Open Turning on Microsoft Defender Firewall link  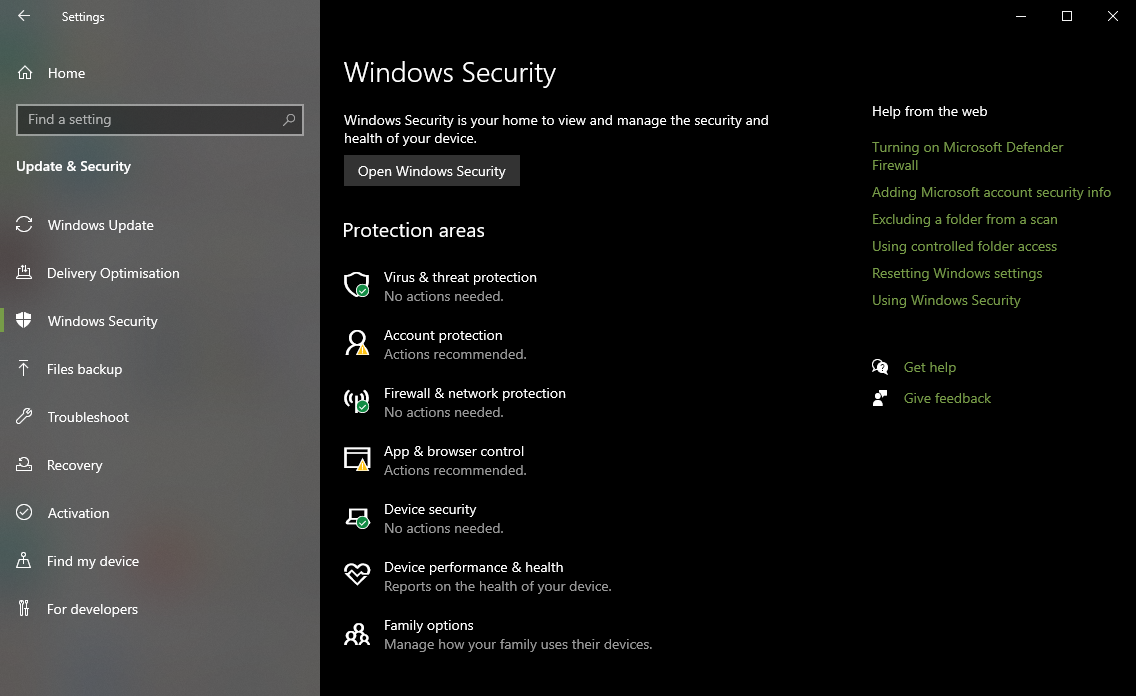(x=967, y=156)
